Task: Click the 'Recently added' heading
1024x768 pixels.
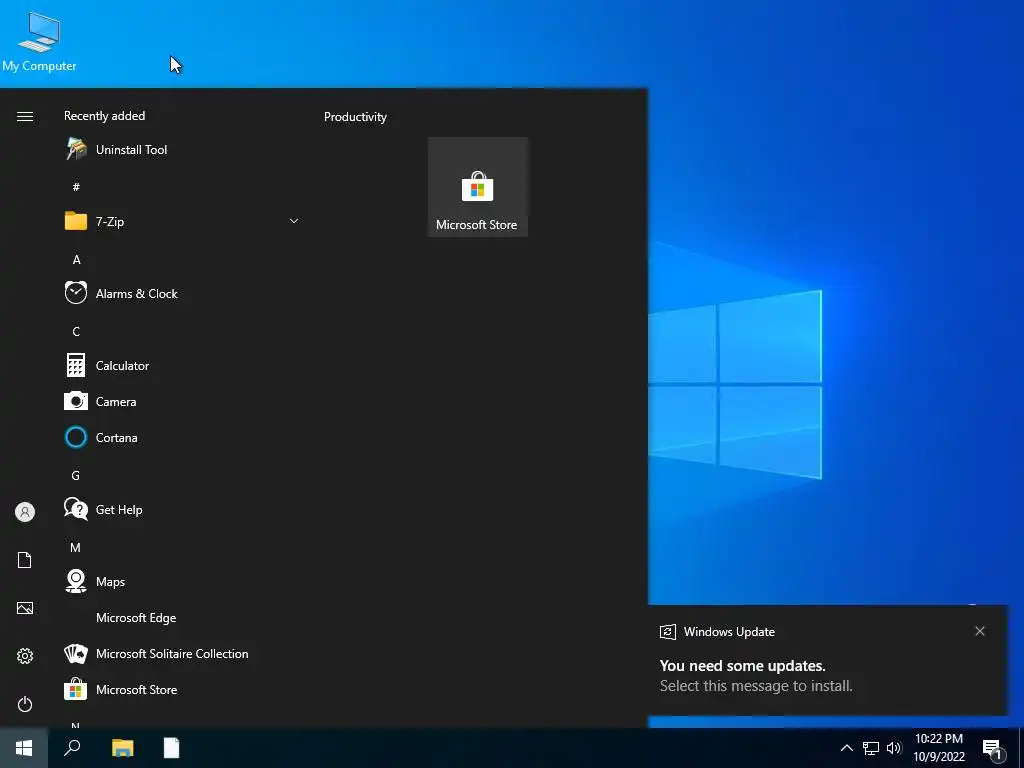Action: [104, 116]
